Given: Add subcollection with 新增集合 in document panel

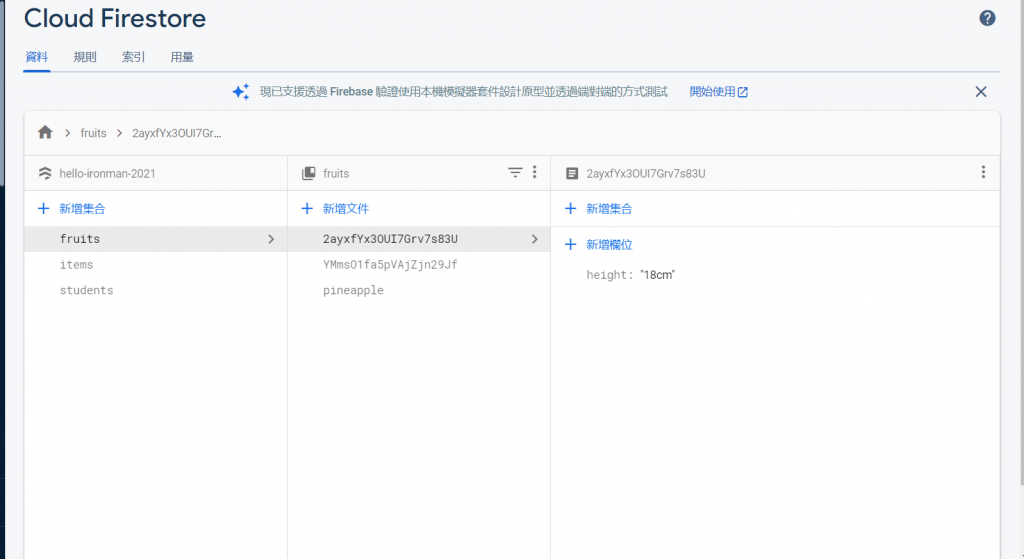Looking at the screenshot, I should click(599, 209).
